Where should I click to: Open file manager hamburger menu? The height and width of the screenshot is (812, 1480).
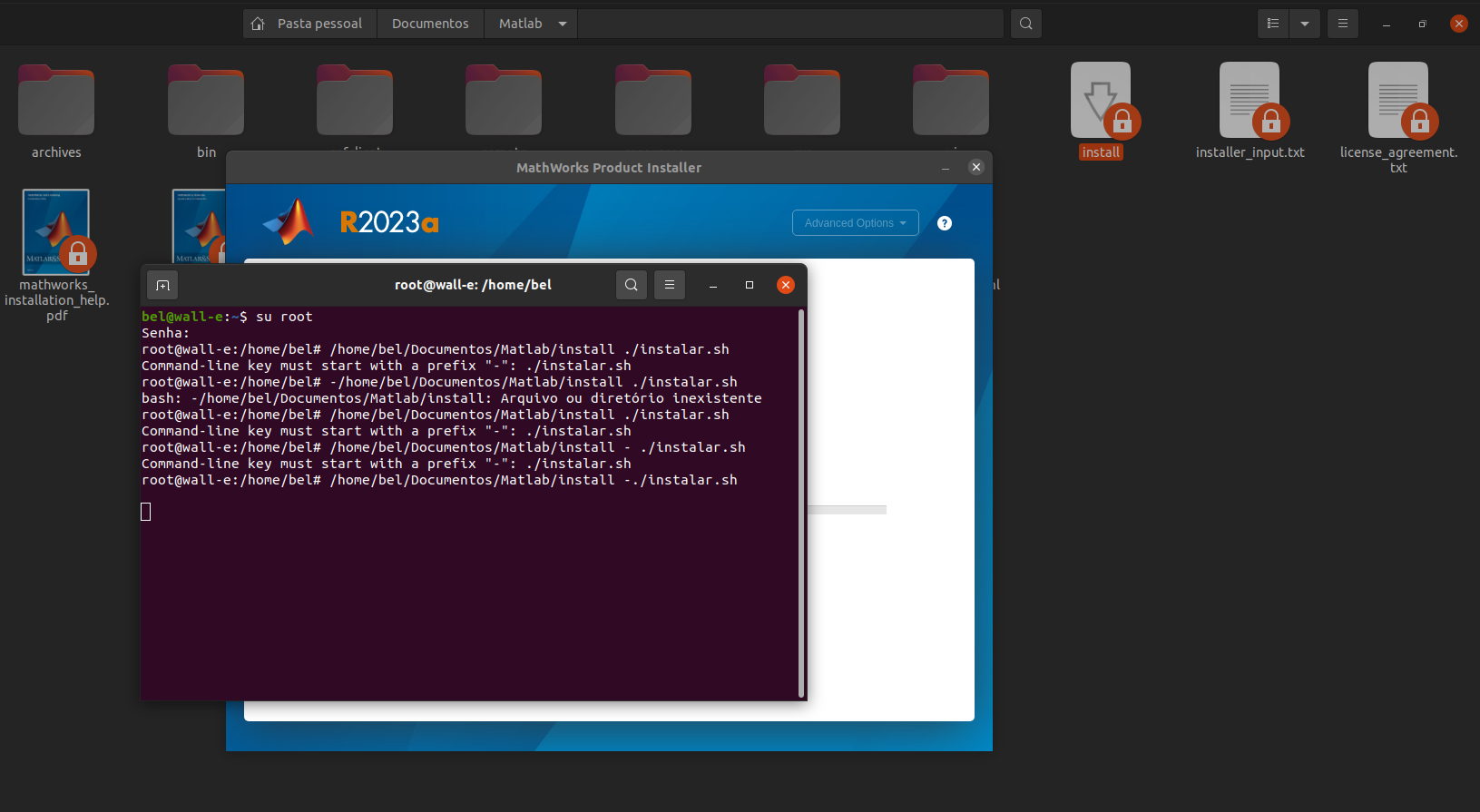pos(1343,24)
